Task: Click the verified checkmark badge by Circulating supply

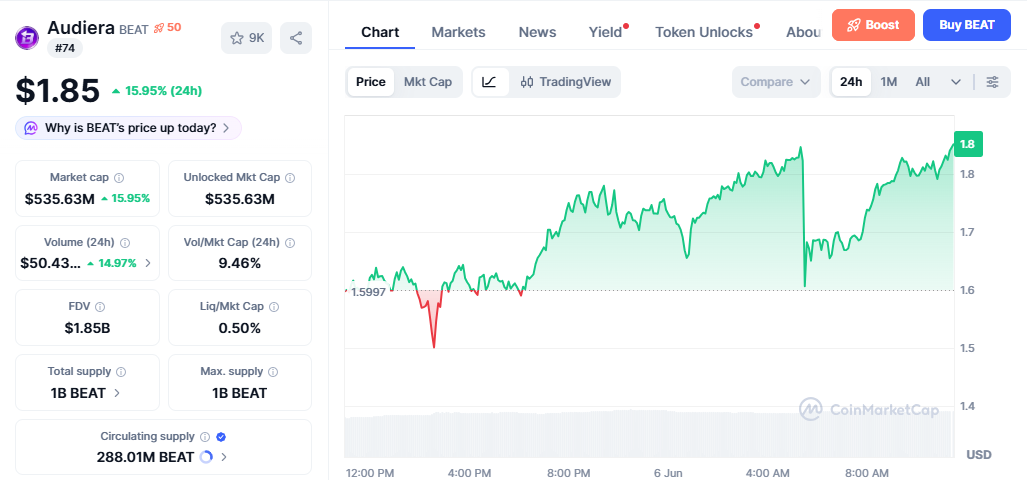Action: point(221,437)
